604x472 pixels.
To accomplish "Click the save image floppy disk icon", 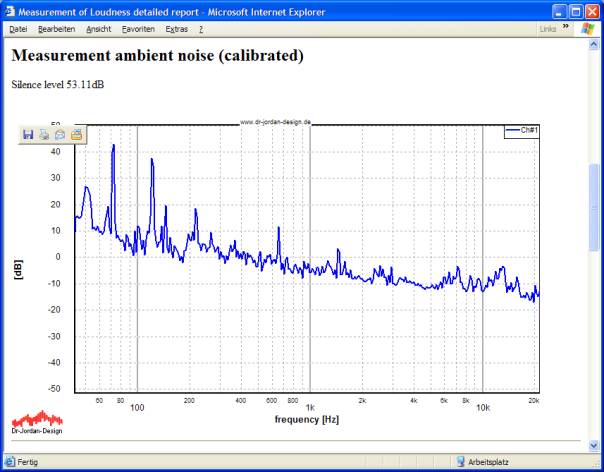I will [x=28, y=134].
